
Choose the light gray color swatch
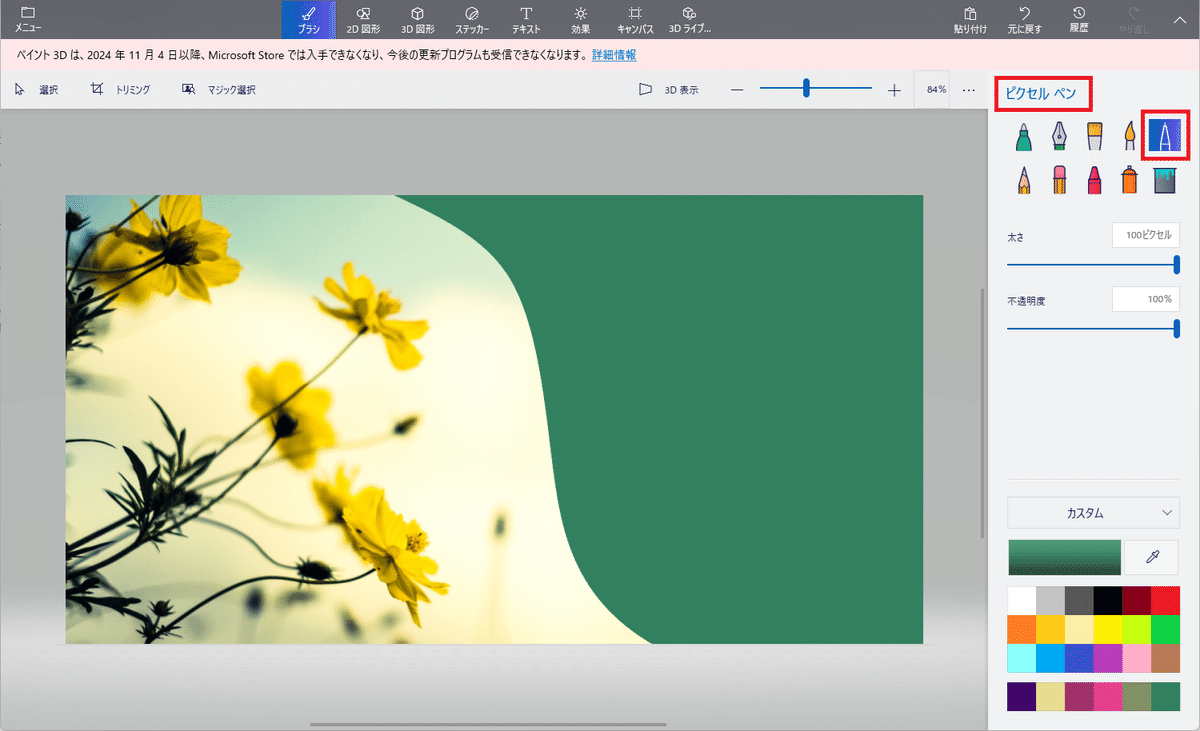pyautogui.click(x=1050, y=601)
